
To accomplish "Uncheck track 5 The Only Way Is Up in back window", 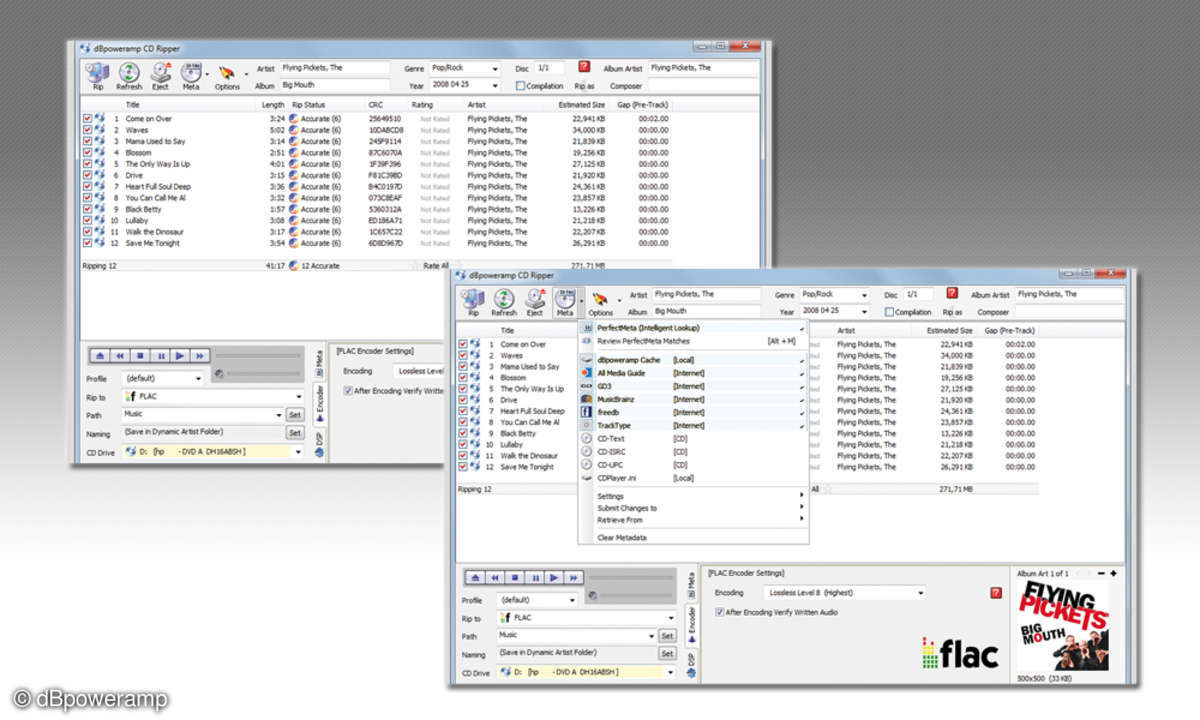I will pyautogui.click(x=88, y=164).
